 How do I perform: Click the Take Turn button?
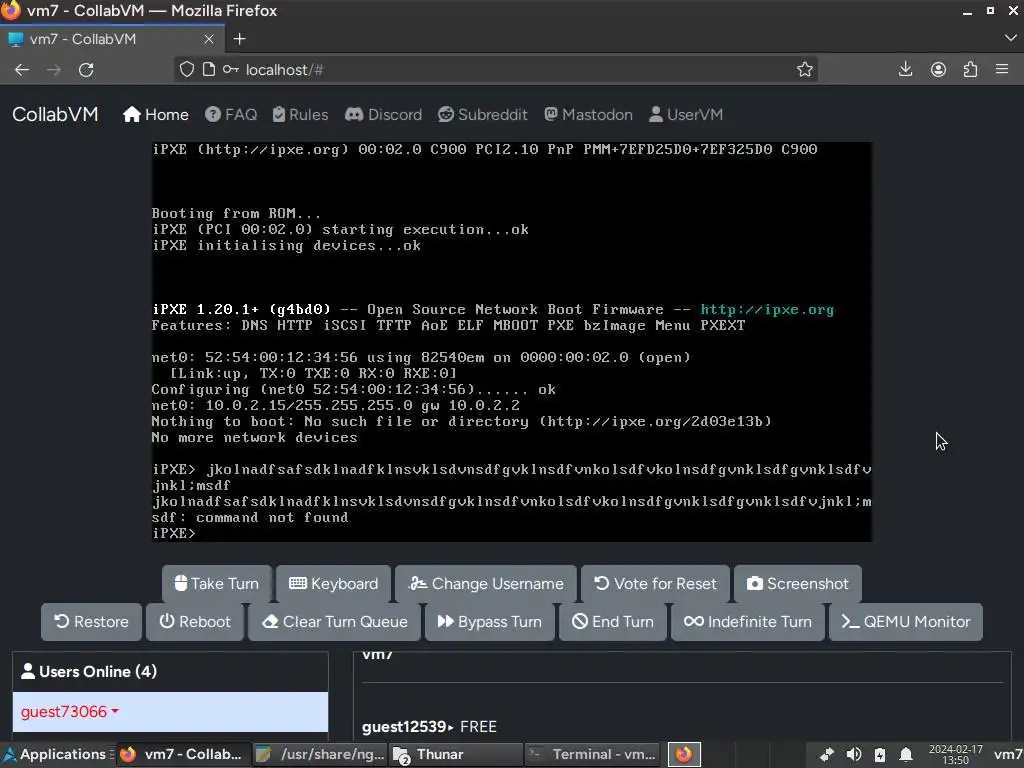pyautogui.click(x=217, y=583)
